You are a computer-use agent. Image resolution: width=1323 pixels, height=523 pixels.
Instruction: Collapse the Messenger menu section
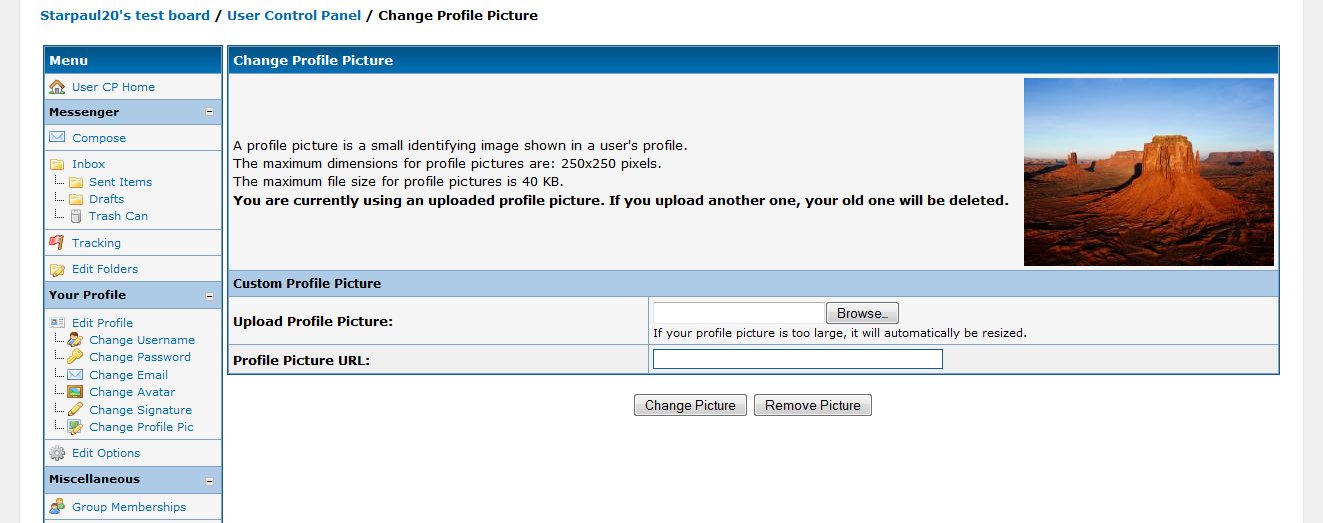tap(209, 112)
